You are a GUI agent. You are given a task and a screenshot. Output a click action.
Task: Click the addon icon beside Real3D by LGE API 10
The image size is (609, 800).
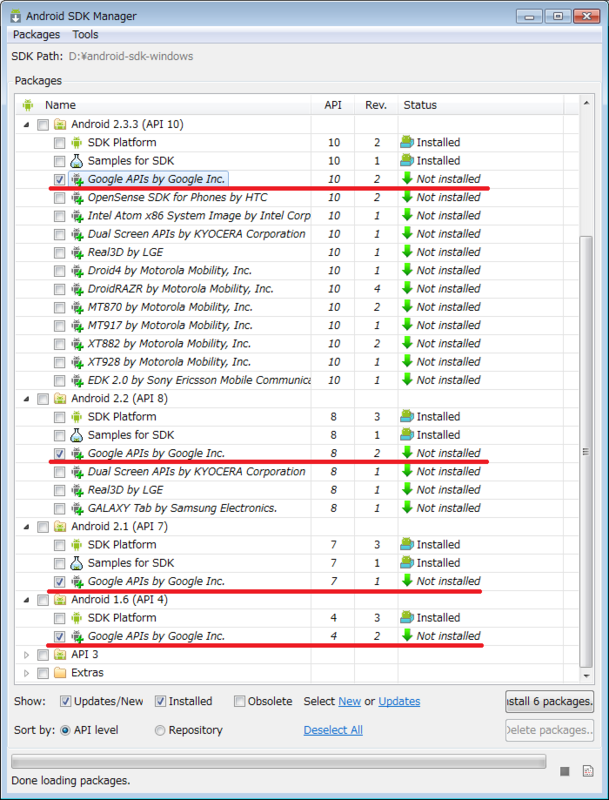click(77, 253)
